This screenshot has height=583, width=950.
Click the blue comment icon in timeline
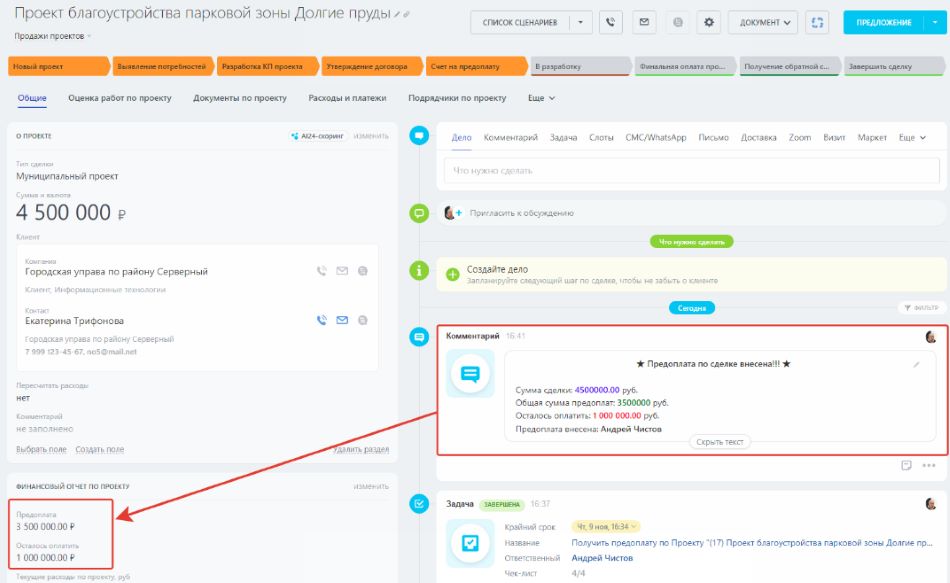point(419,336)
